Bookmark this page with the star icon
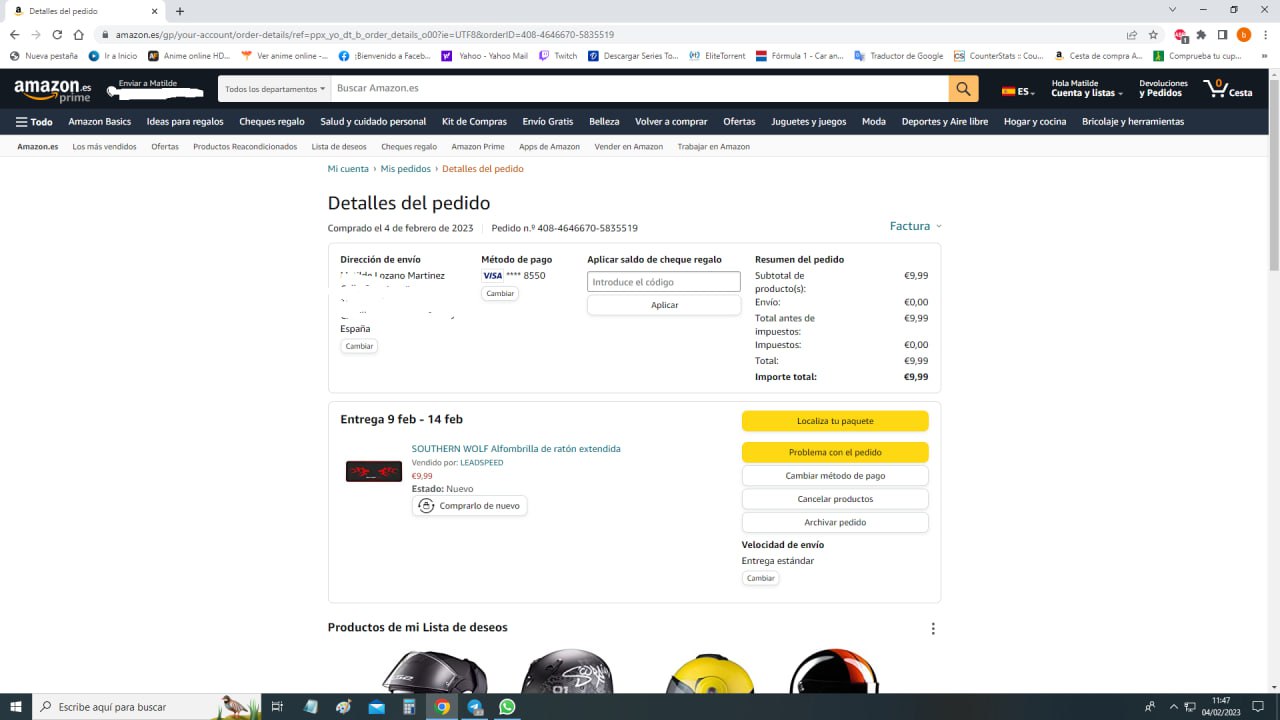The width and height of the screenshot is (1280, 720). pos(1153,34)
